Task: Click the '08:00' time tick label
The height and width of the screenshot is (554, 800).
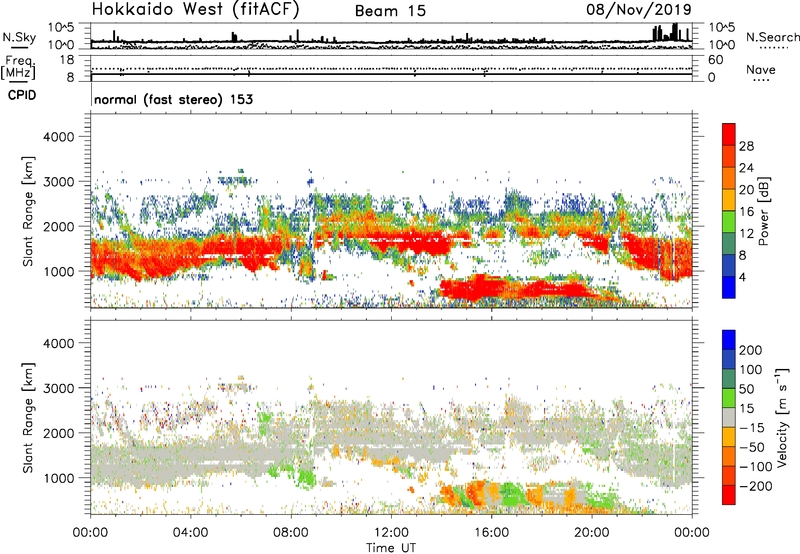Action: [x=291, y=533]
